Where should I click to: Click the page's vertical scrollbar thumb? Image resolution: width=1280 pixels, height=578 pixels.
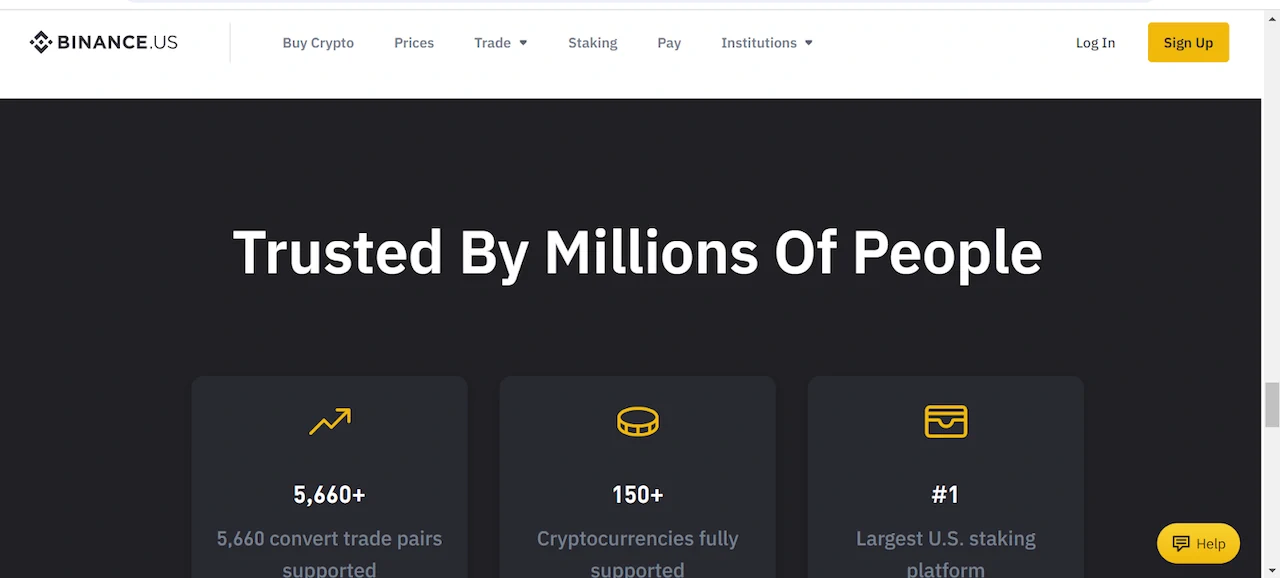pyautogui.click(x=1272, y=404)
